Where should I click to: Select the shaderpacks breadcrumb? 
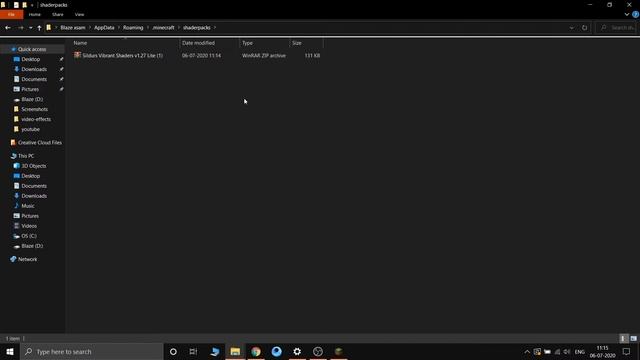click(x=197, y=28)
